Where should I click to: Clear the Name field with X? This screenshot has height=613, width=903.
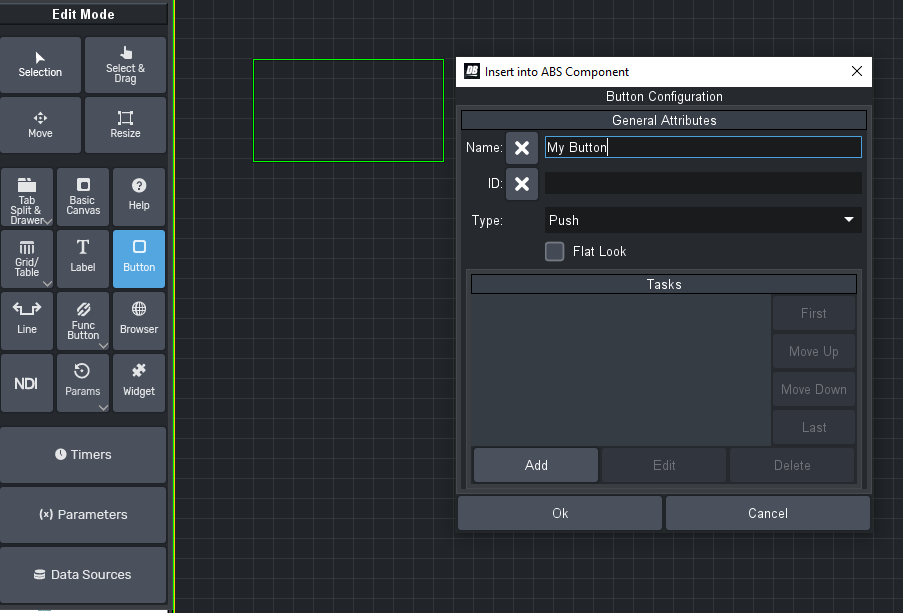click(x=522, y=148)
